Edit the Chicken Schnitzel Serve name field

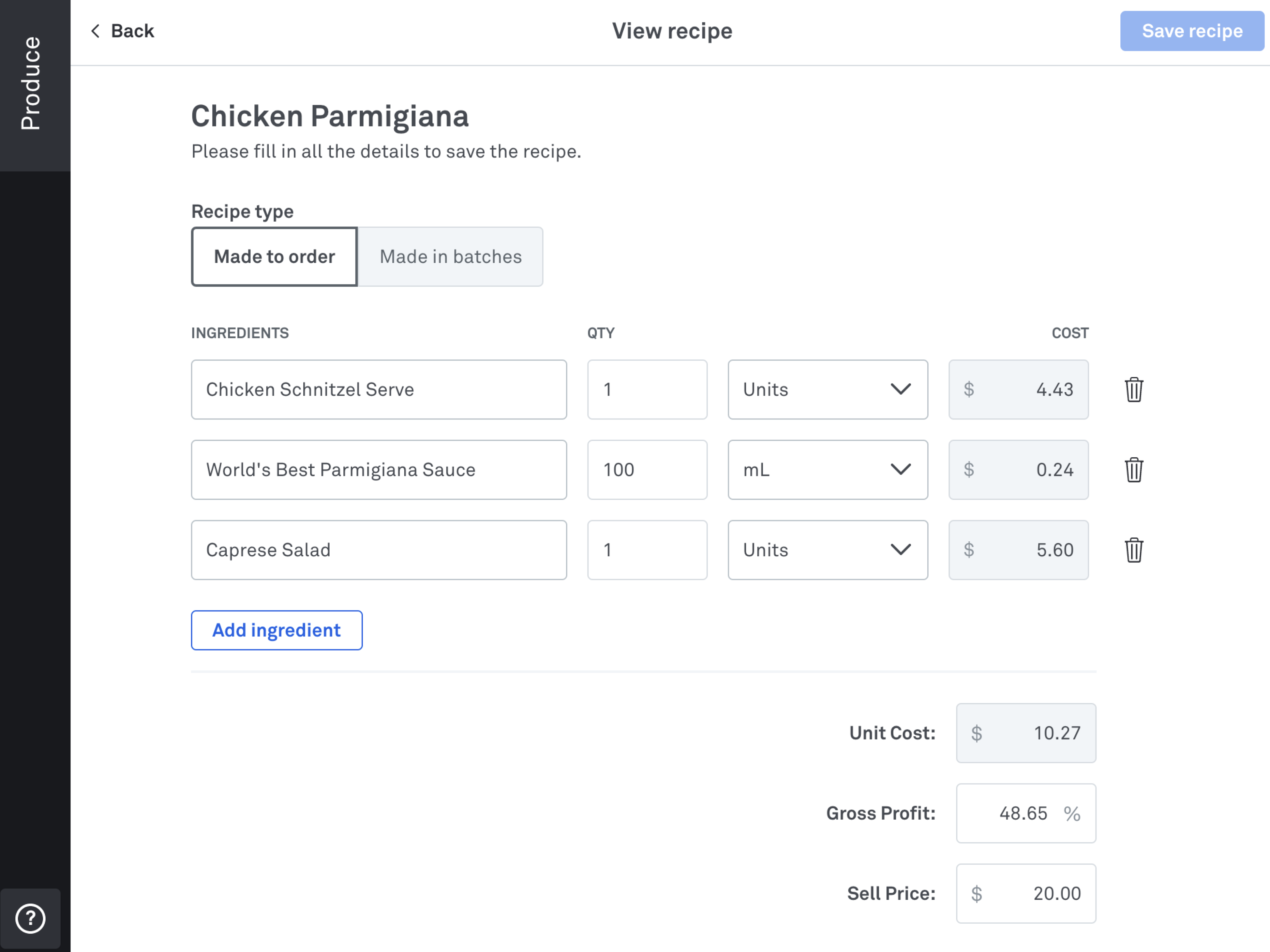tap(379, 390)
